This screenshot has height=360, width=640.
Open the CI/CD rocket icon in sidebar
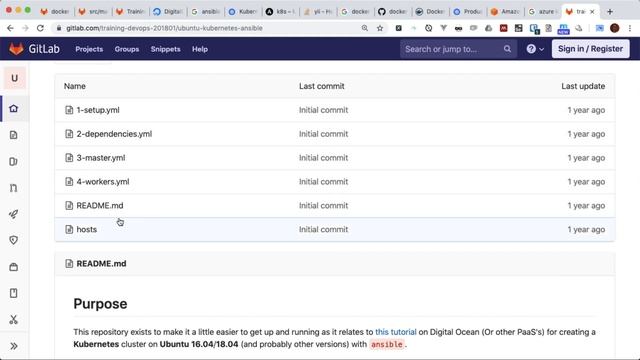point(13,214)
